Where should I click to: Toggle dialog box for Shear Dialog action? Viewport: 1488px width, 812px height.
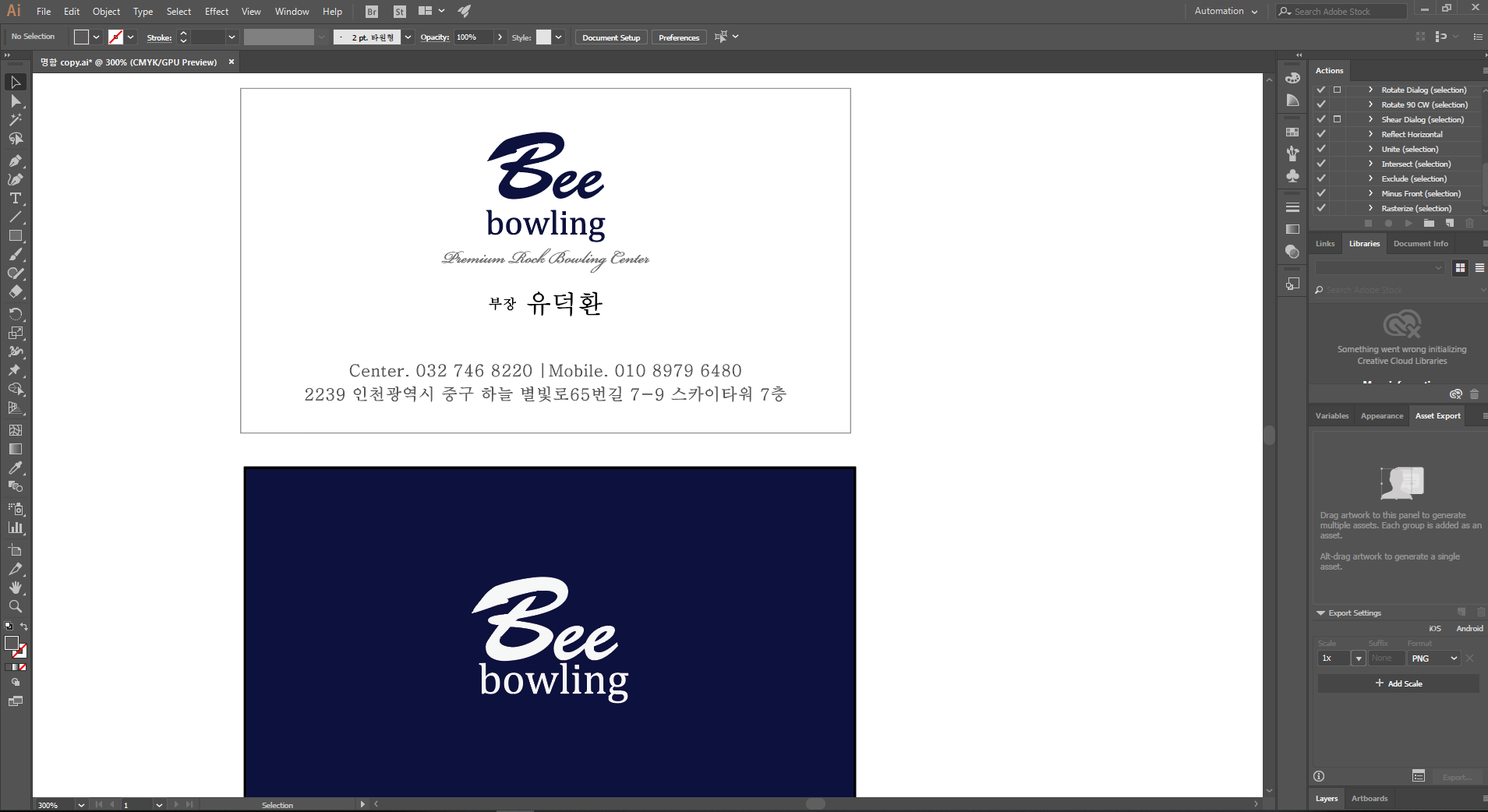1338,119
